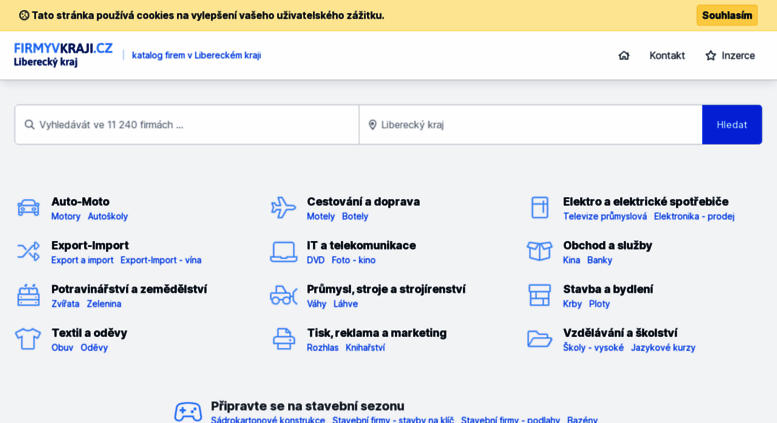Click the folder icon for Vzdělávání a školství

click(x=539, y=339)
